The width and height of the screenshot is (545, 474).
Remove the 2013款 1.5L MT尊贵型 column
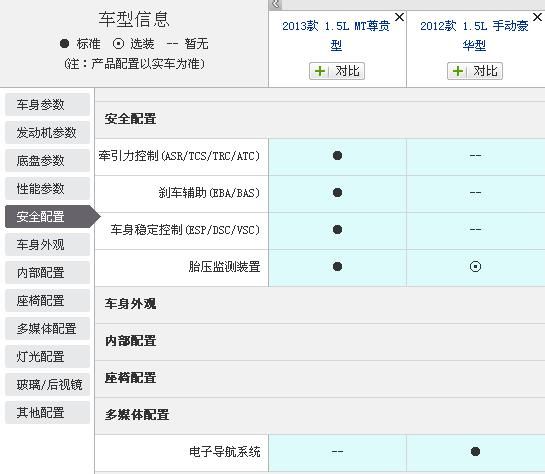(x=400, y=17)
